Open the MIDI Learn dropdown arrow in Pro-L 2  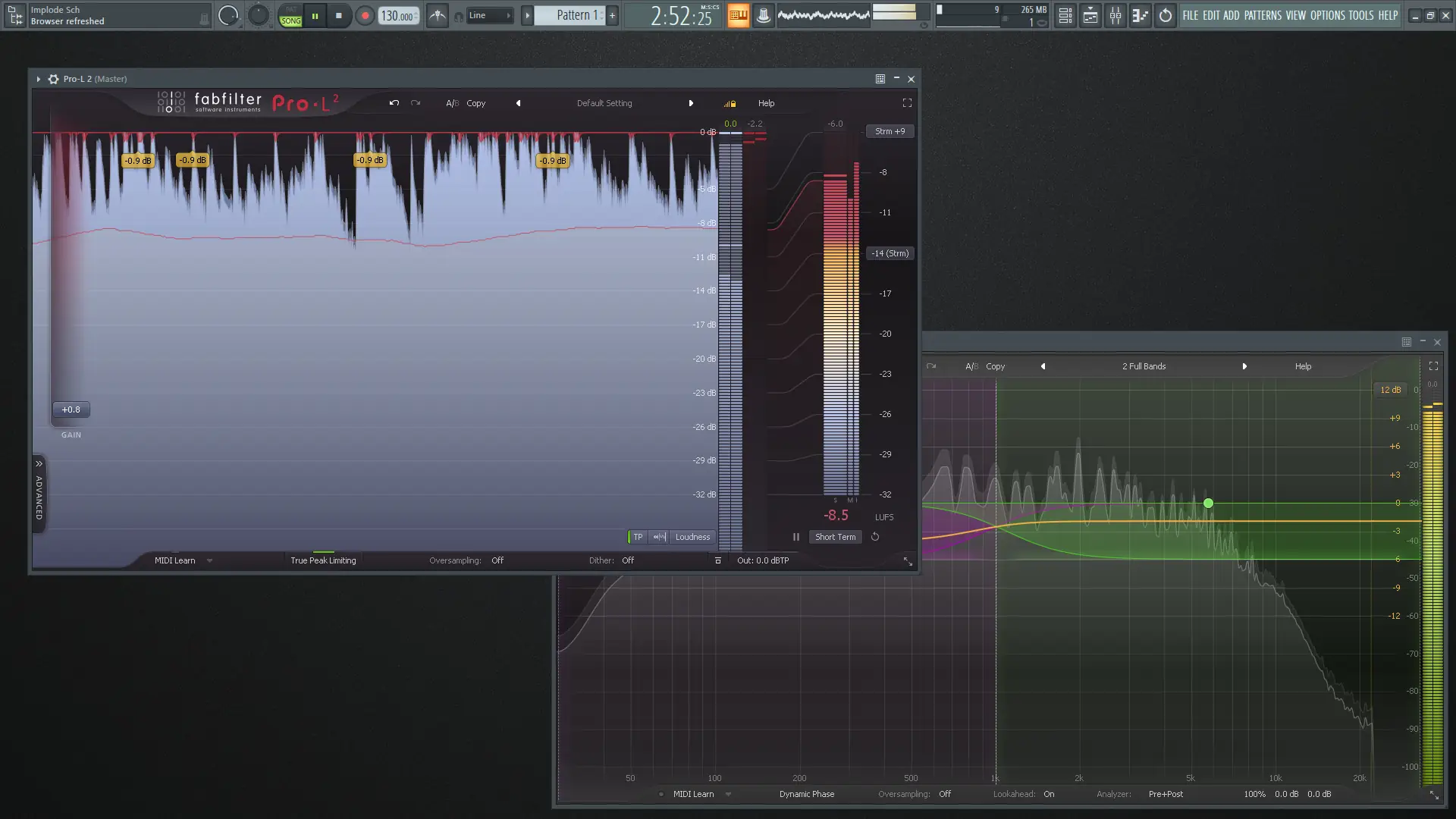click(209, 561)
